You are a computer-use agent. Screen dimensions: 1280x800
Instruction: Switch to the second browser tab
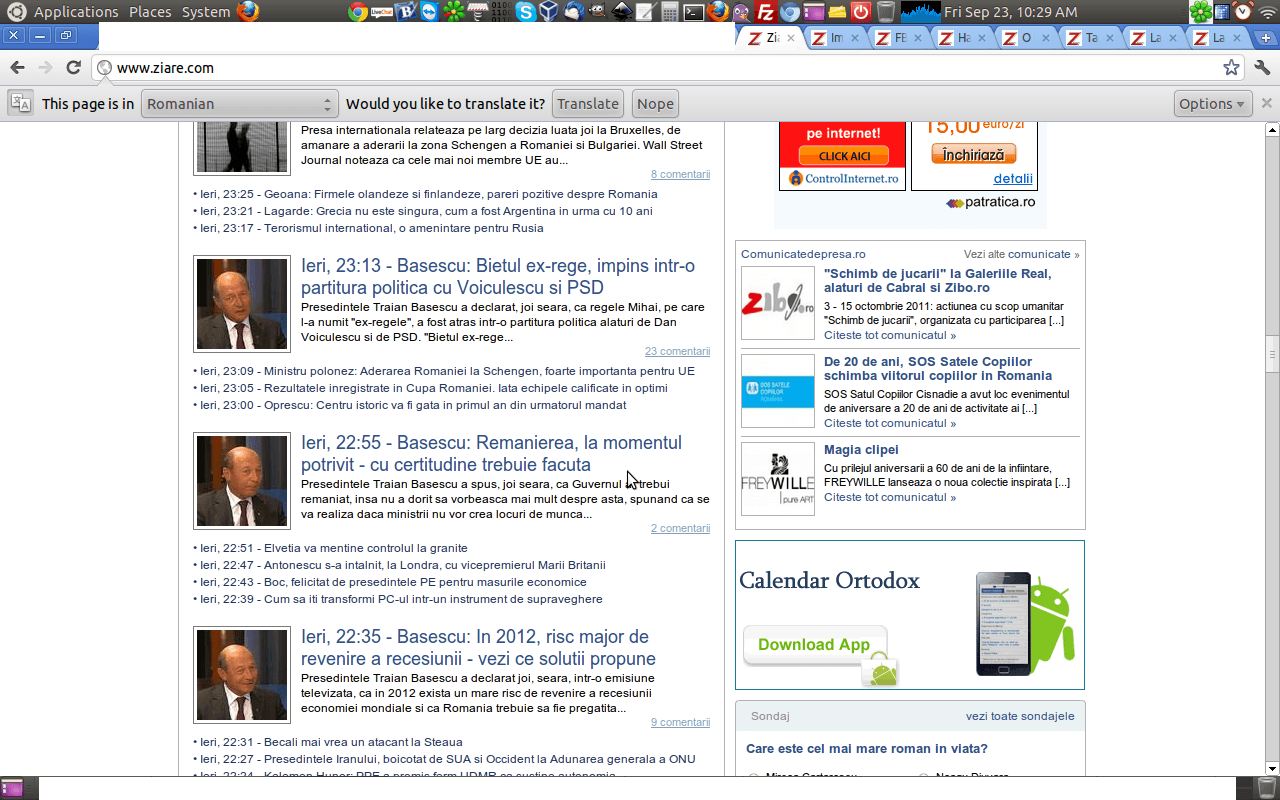[x=828, y=38]
